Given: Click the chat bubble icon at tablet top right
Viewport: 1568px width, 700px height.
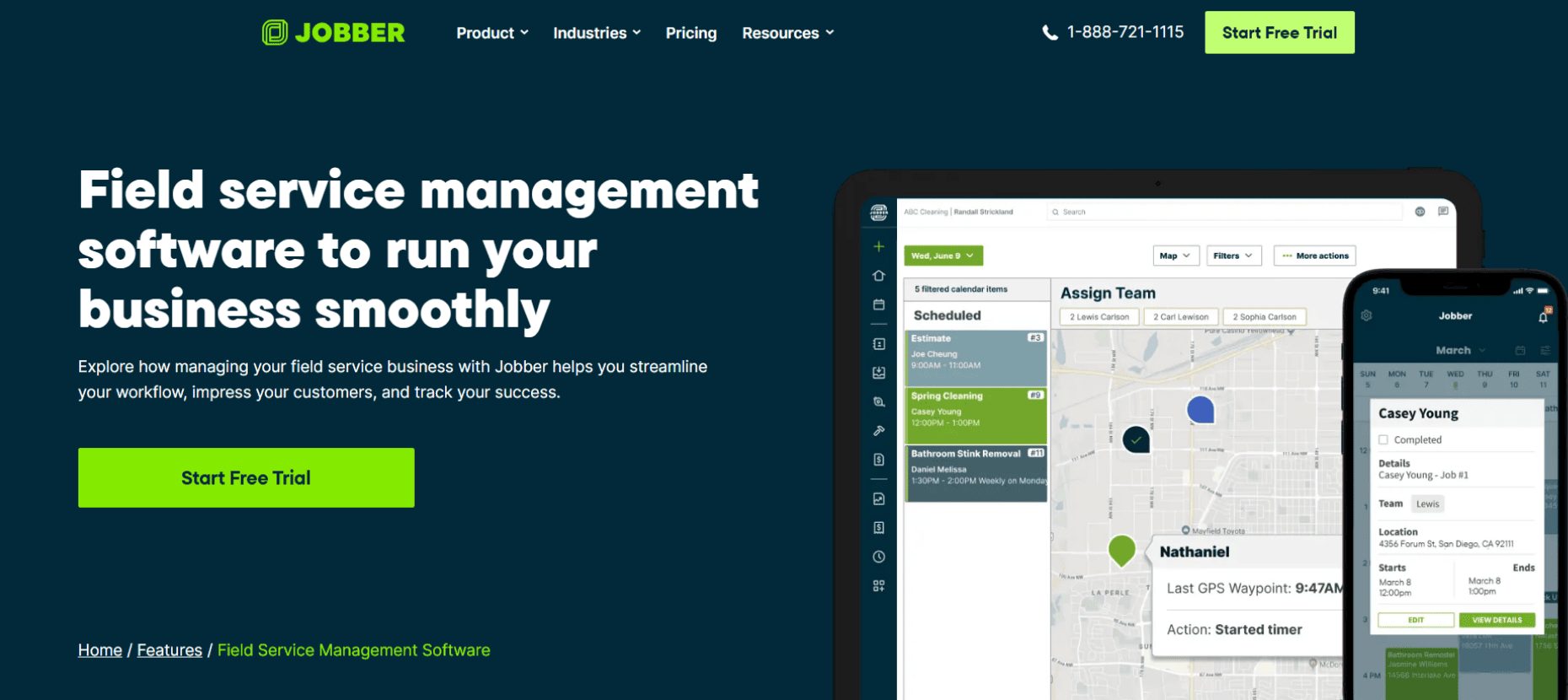Looking at the screenshot, I should (1443, 212).
